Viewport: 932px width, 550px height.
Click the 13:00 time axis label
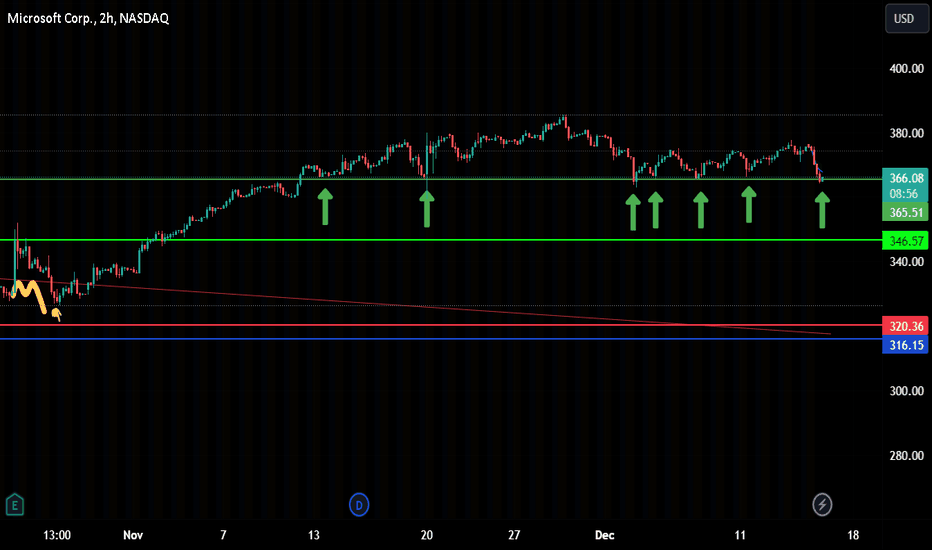click(56, 535)
